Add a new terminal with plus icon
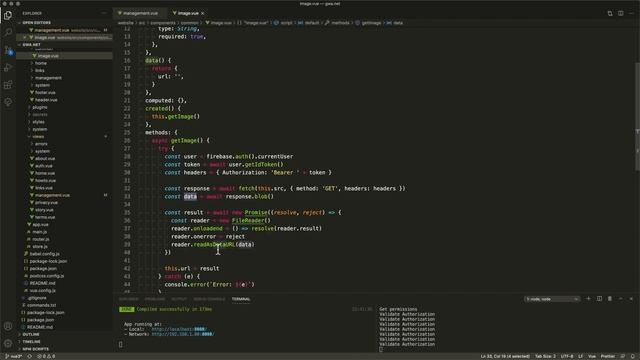This screenshot has width=640, height=360. coord(588,299)
